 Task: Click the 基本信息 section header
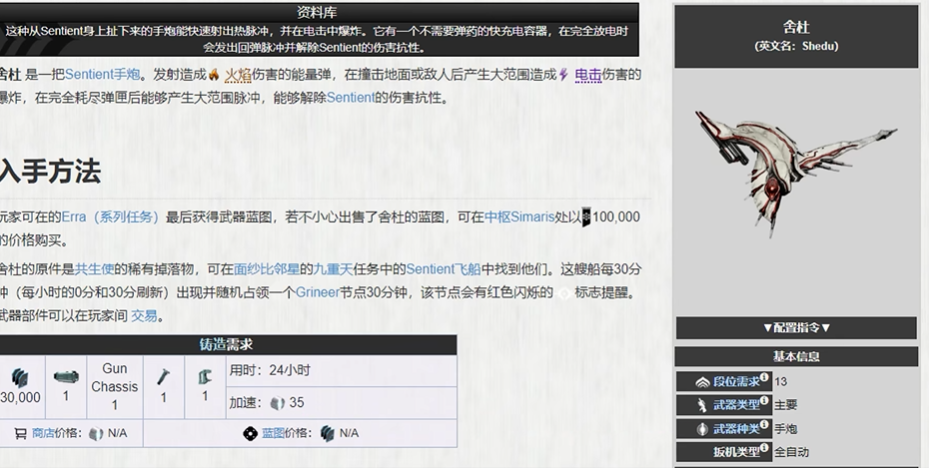(796, 357)
